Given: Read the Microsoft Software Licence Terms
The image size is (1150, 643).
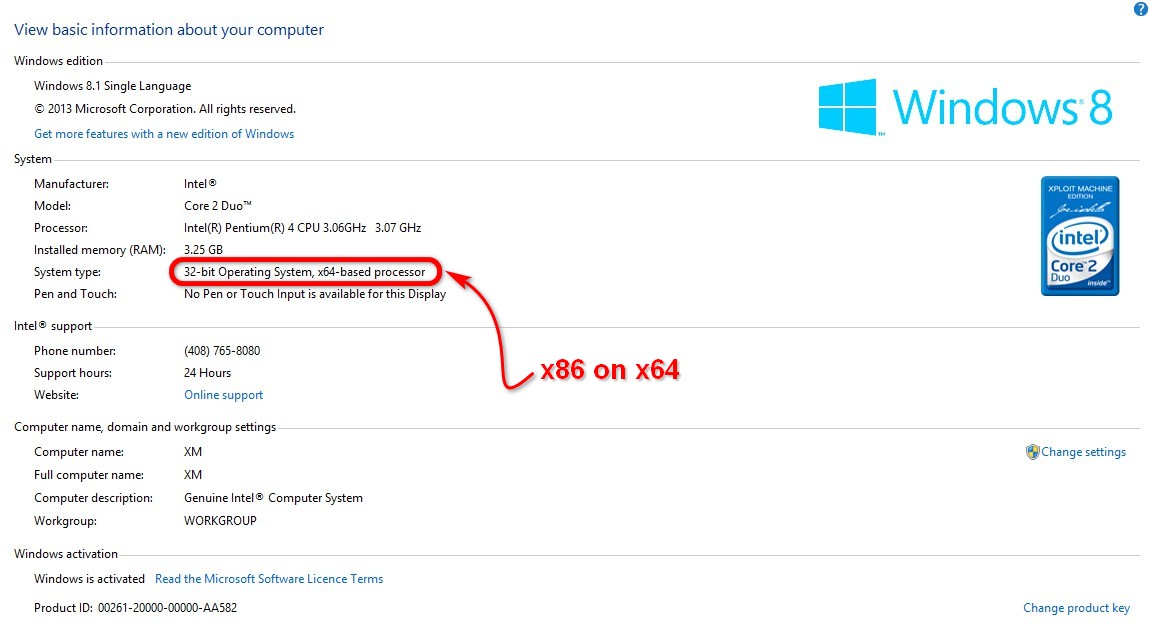Looking at the screenshot, I should tap(268, 578).
